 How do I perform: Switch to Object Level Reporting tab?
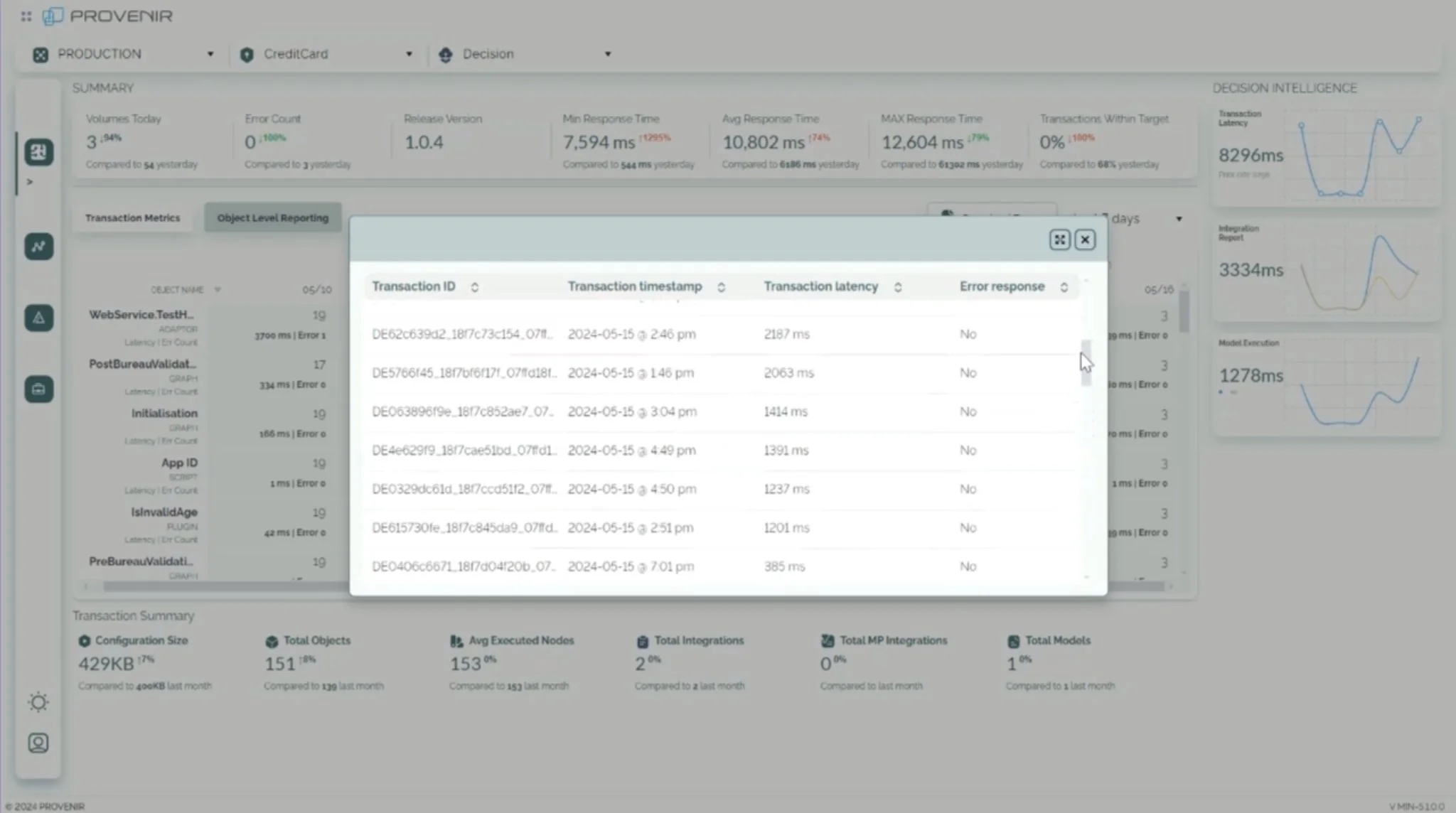(x=273, y=218)
